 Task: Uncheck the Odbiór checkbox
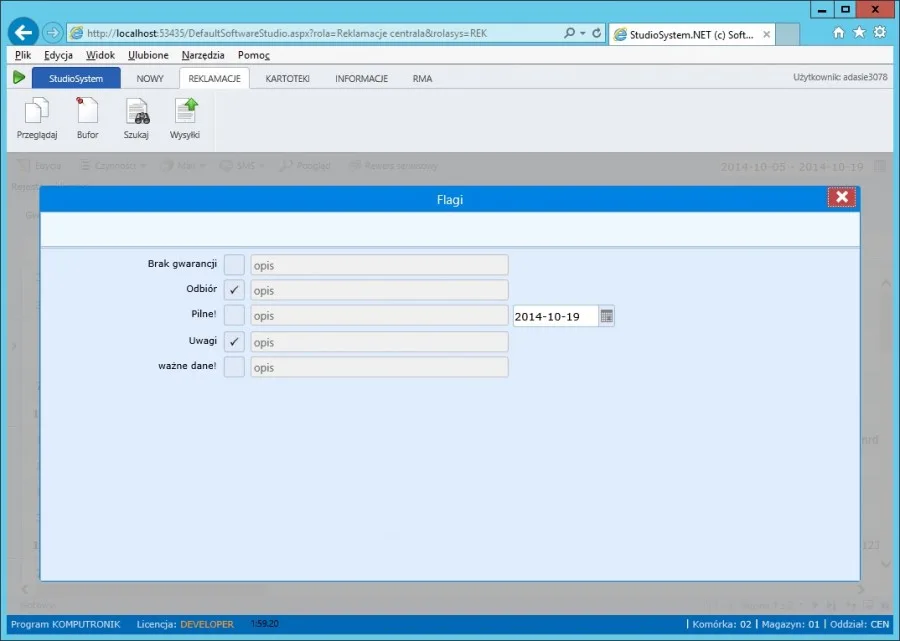pyautogui.click(x=234, y=290)
